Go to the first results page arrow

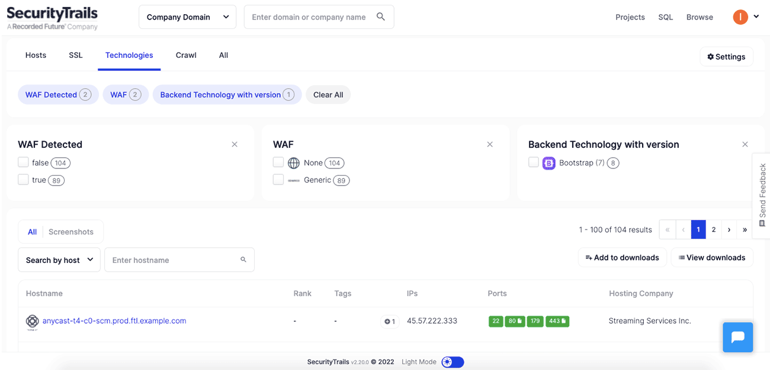[x=667, y=229]
